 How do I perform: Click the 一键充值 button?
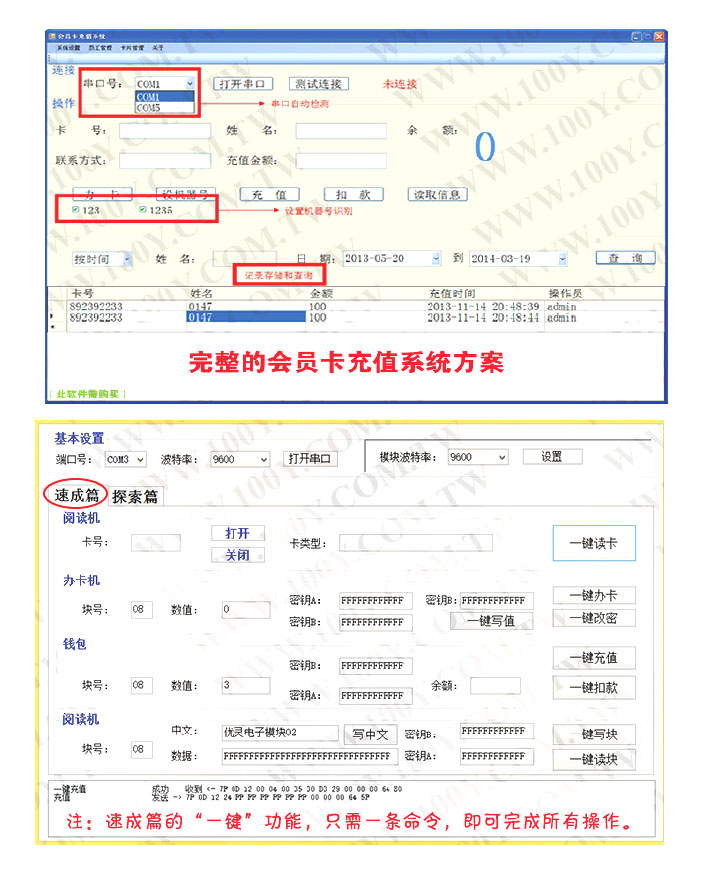coord(593,658)
